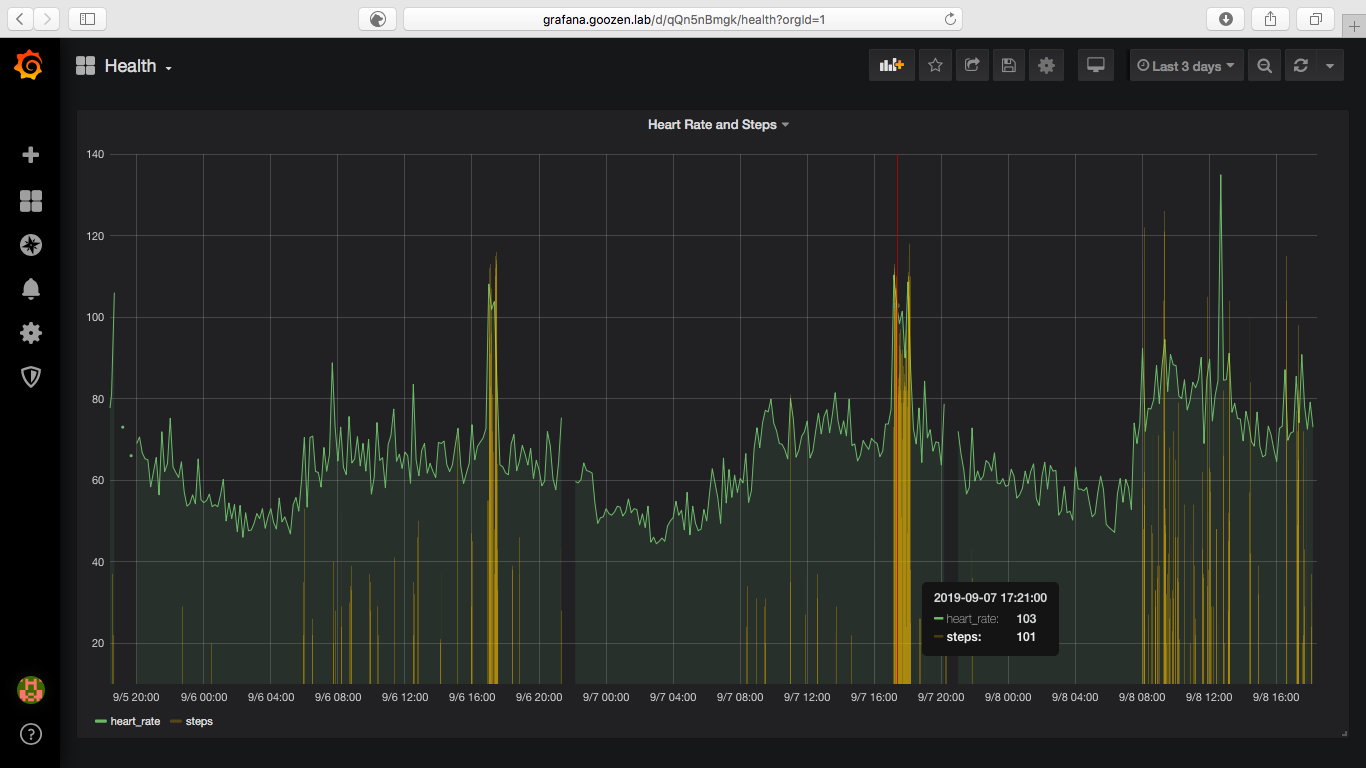
Task: Open the refresh interval dropdown arrow
Action: pyautogui.click(x=1329, y=65)
